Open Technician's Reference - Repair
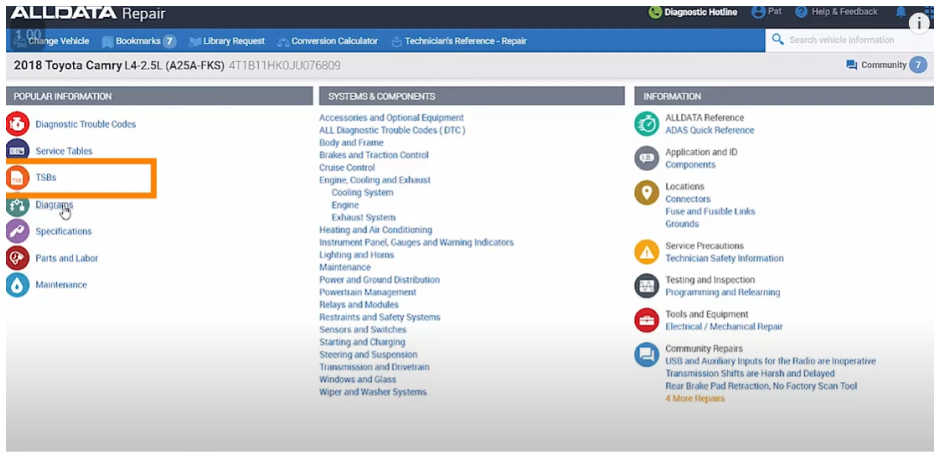Image resolution: width=940 pixels, height=458 pixels. pyautogui.click(x=459, y=41)
